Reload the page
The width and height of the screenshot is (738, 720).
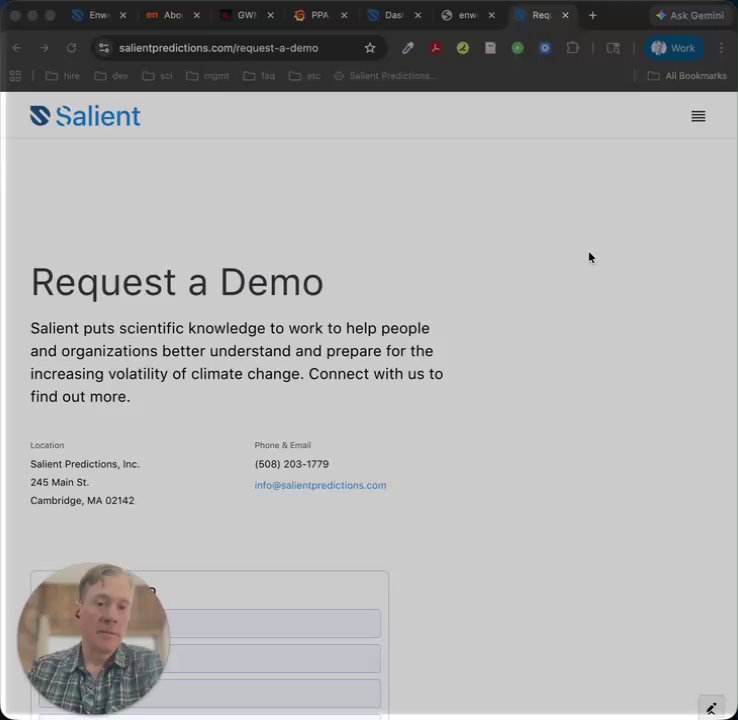[x=71, y=48]
